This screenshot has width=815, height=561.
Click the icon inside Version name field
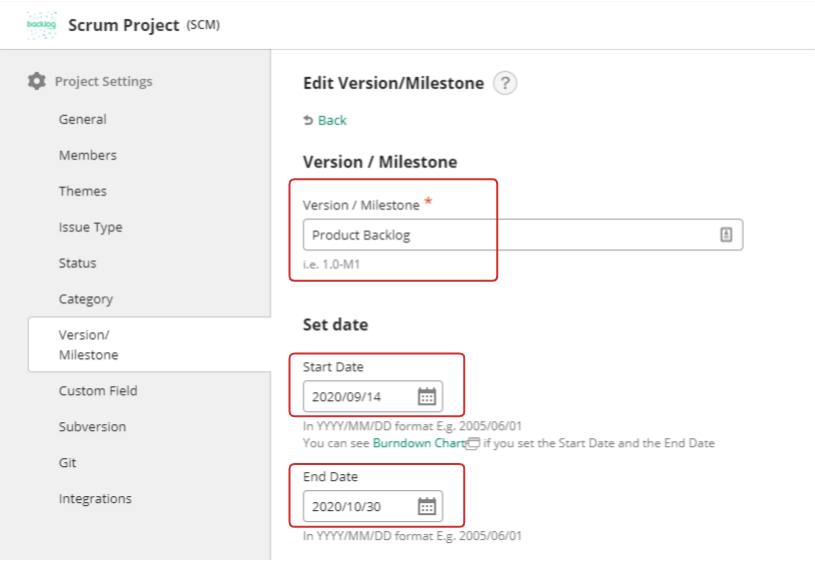click(726, 235)
